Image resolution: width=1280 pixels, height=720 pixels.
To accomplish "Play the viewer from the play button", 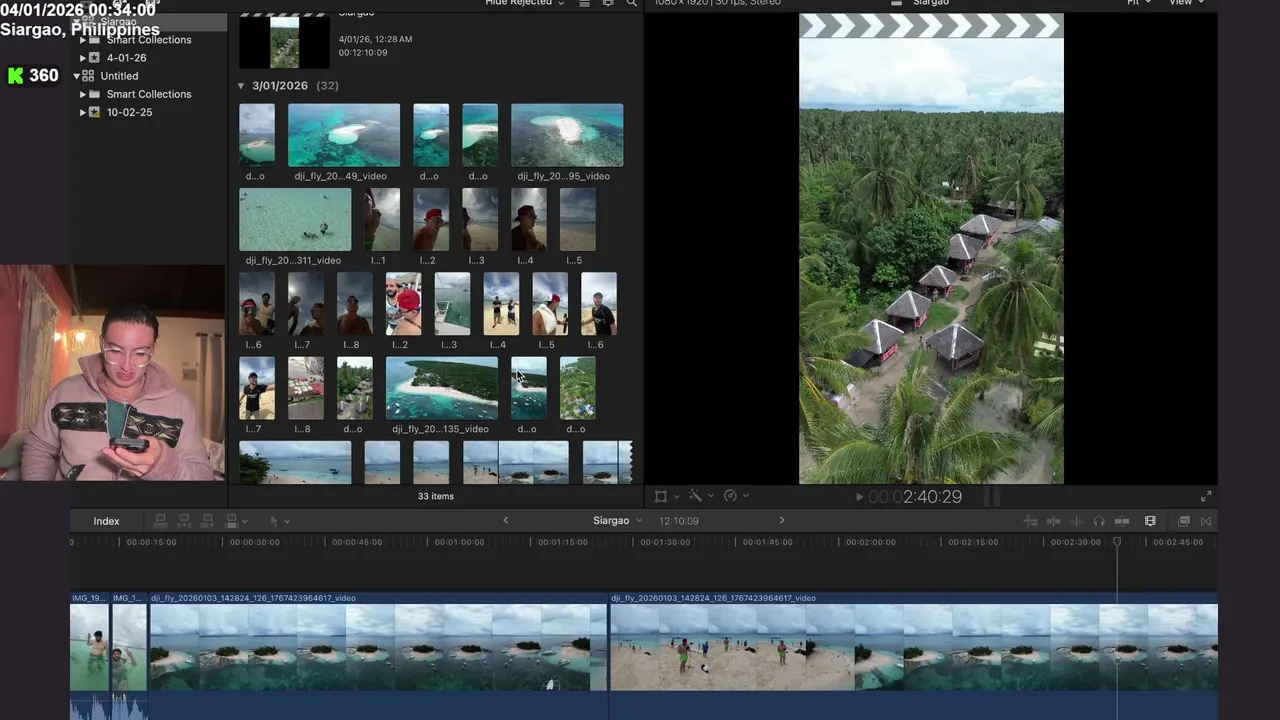I will [859, 496].
